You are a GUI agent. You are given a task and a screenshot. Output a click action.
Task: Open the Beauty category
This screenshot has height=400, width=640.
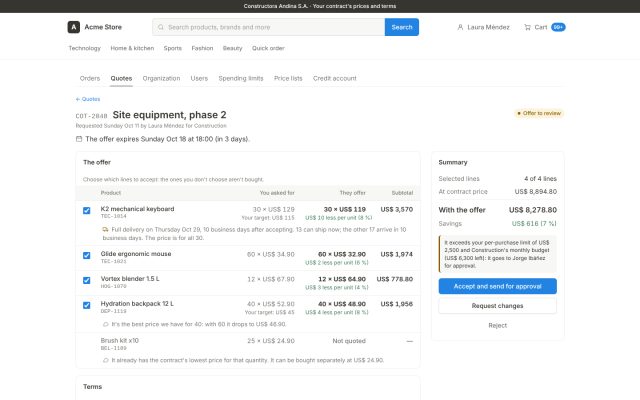point(233,48)
